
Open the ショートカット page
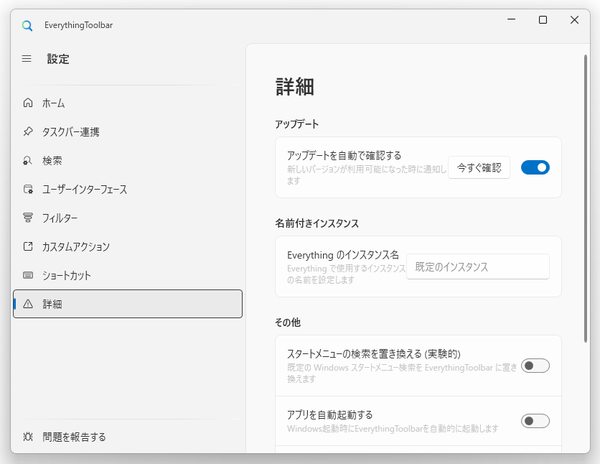128,275
